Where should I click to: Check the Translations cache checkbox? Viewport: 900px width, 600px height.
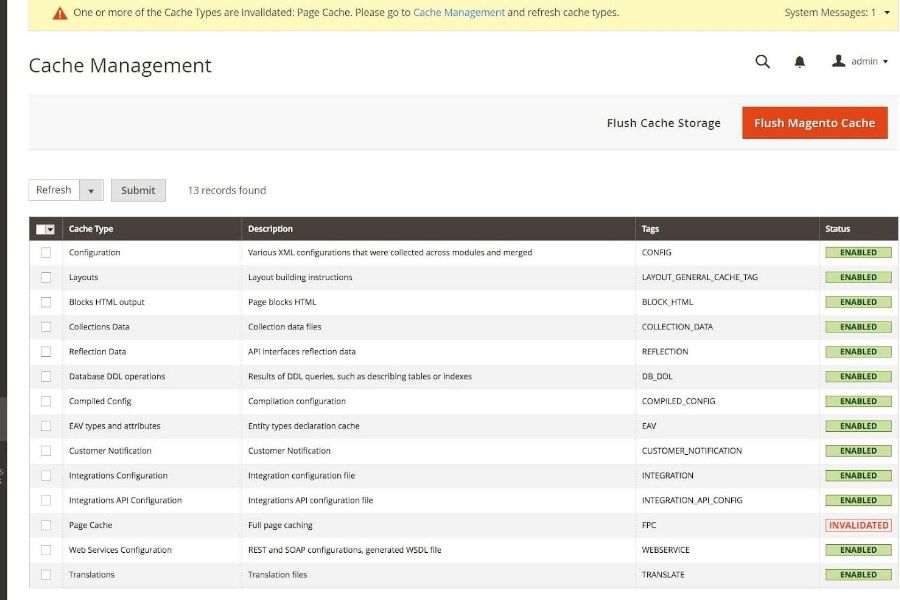[46, 575]
